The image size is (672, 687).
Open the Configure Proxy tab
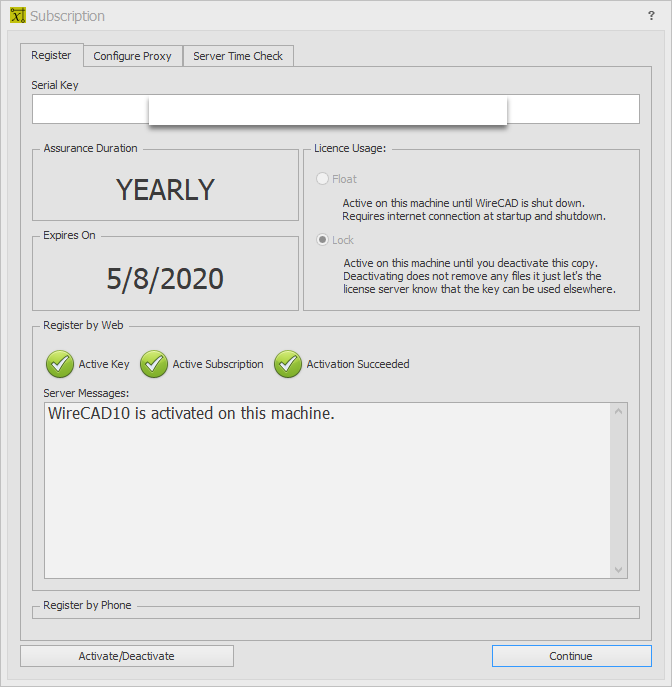(x=132, y=56)
